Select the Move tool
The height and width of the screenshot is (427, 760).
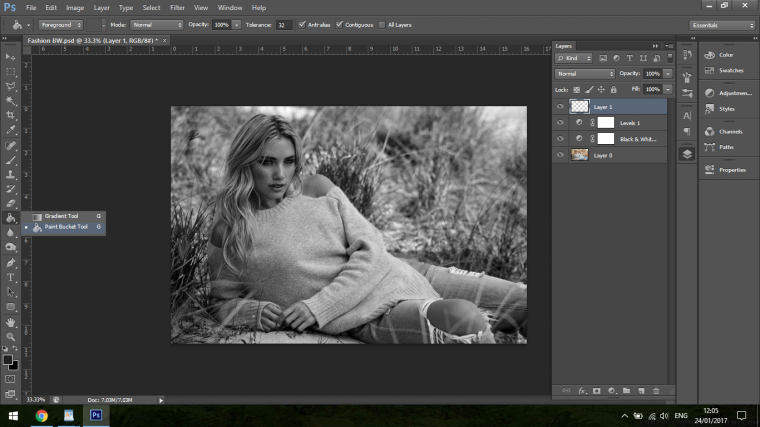(x=10, y=57)
